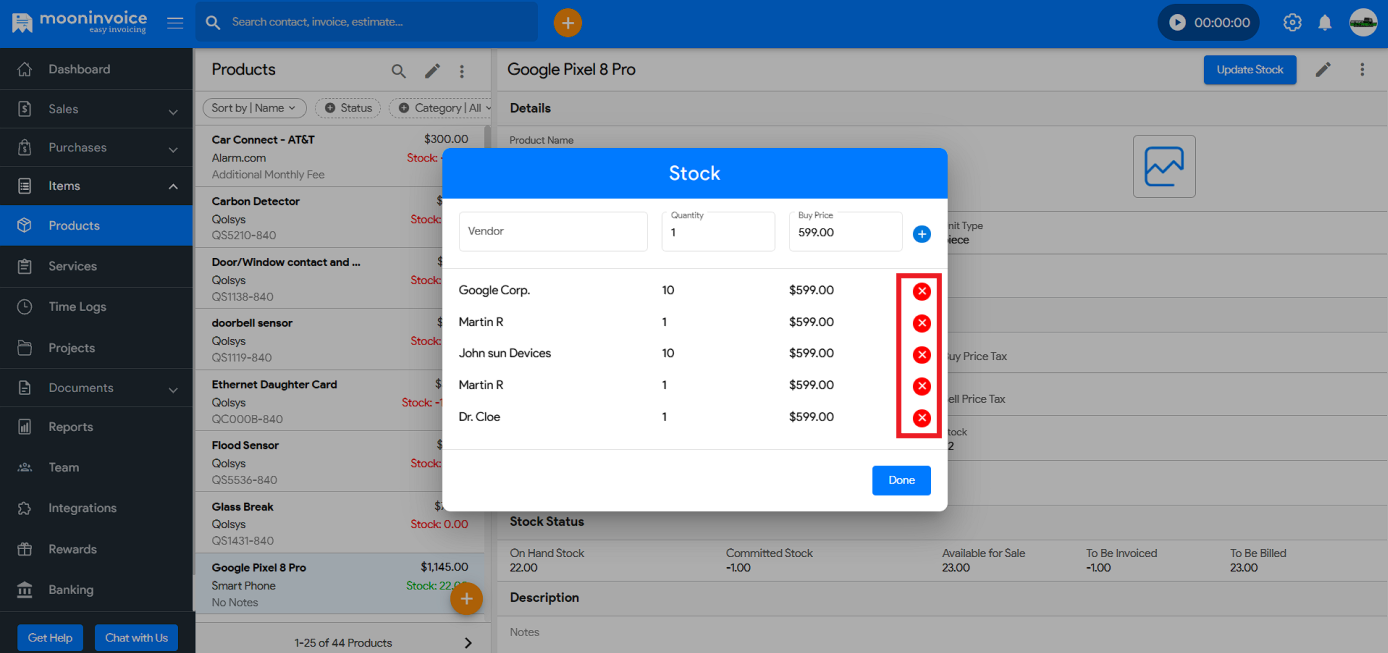Click the pencil icon in Products list header
1388x653 pixels.
coord(432,71)
